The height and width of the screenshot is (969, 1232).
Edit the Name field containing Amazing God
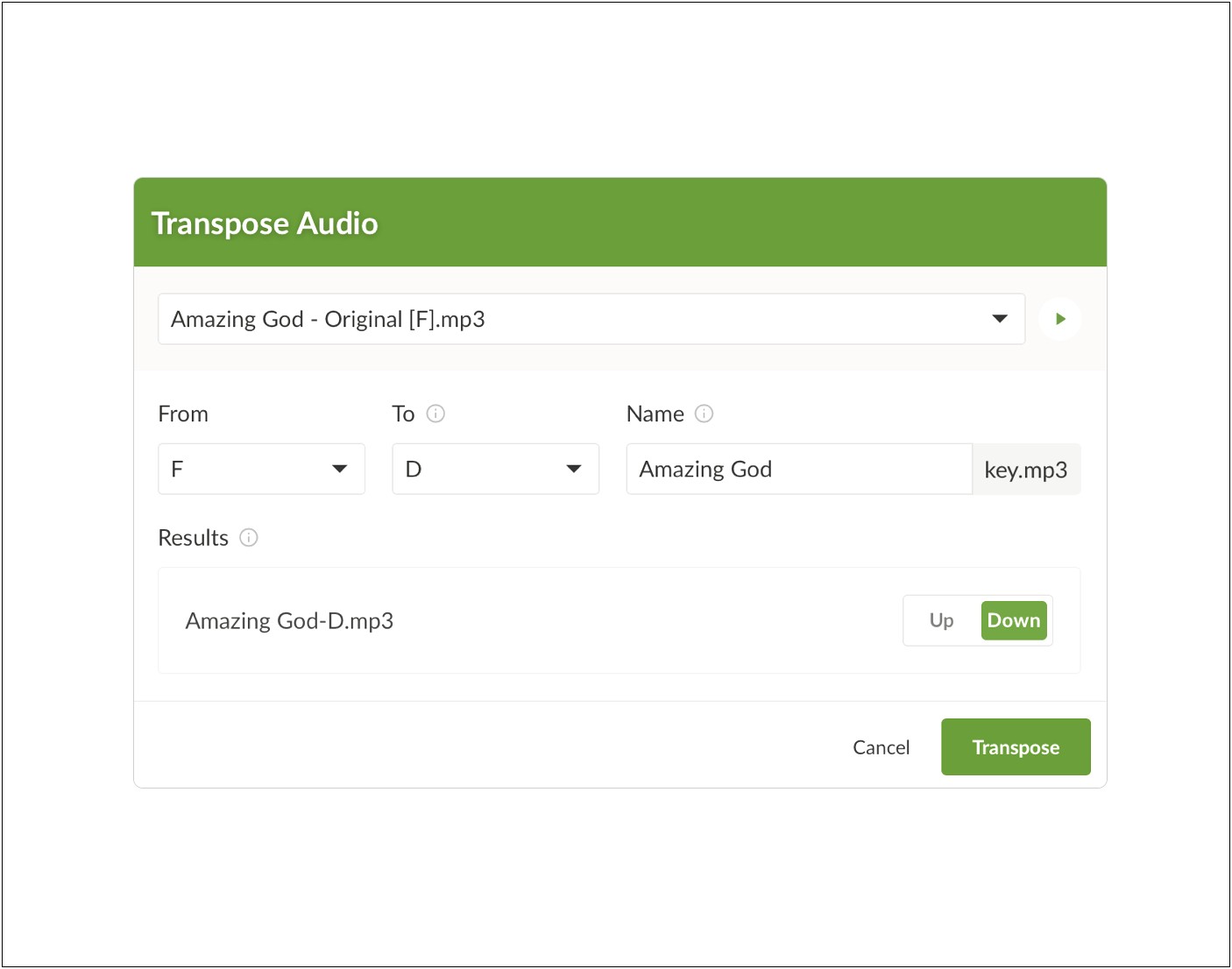[799, 469]
